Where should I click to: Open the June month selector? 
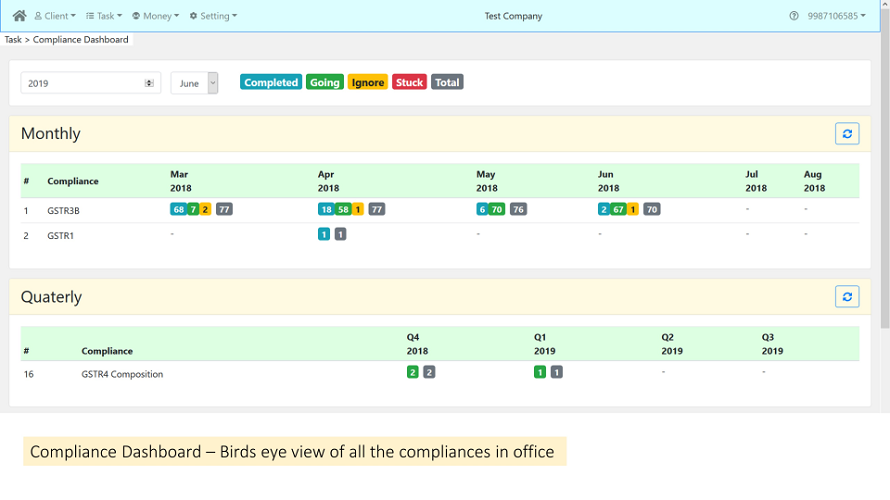[194, 83]
